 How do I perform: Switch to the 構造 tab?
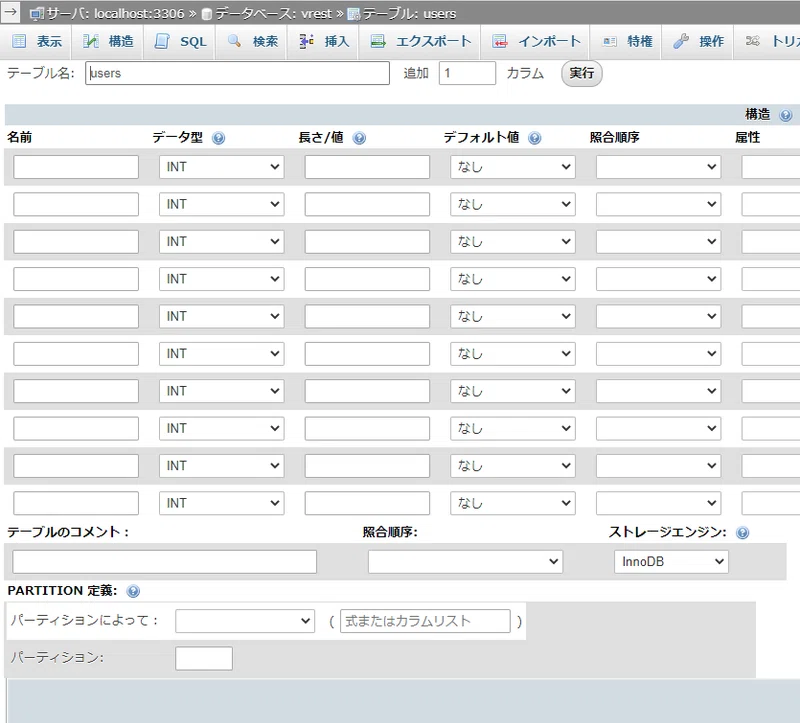[108, 41]
